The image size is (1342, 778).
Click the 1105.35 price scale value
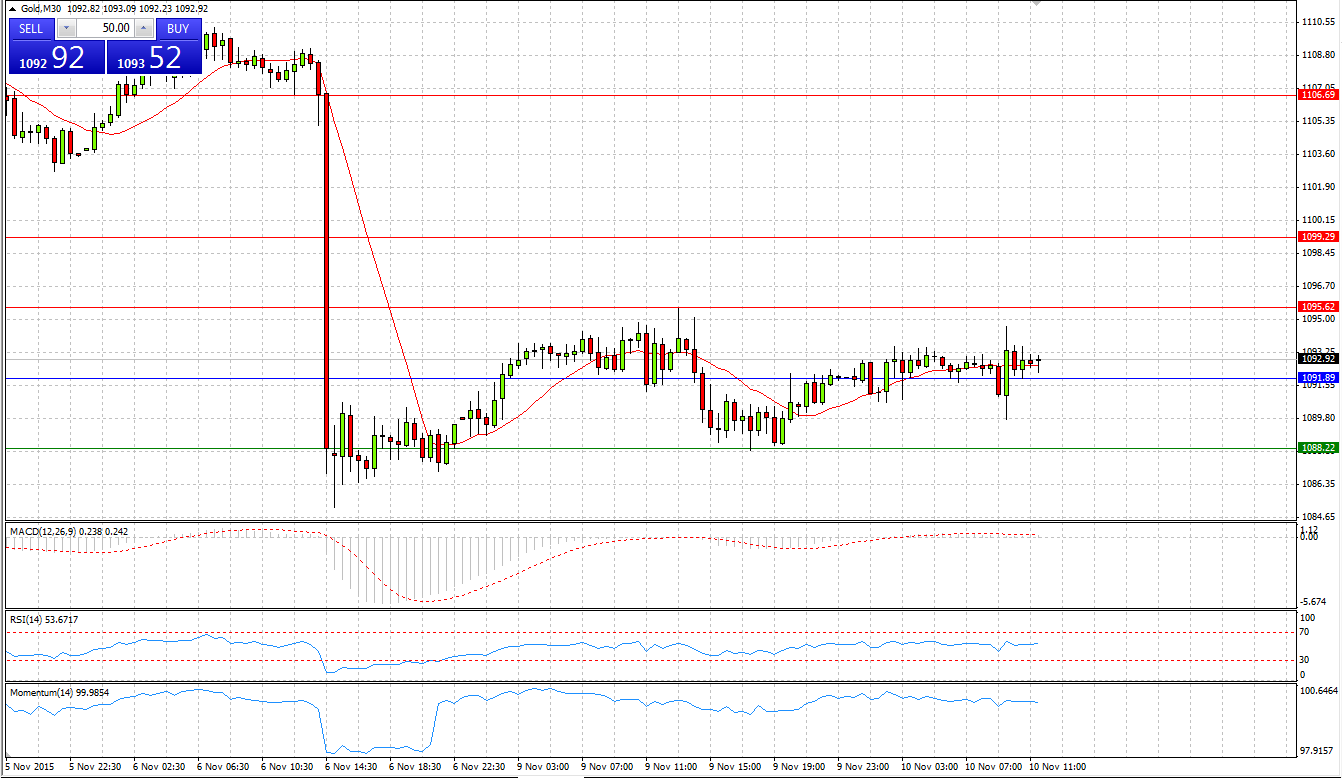click(1320, 120)
